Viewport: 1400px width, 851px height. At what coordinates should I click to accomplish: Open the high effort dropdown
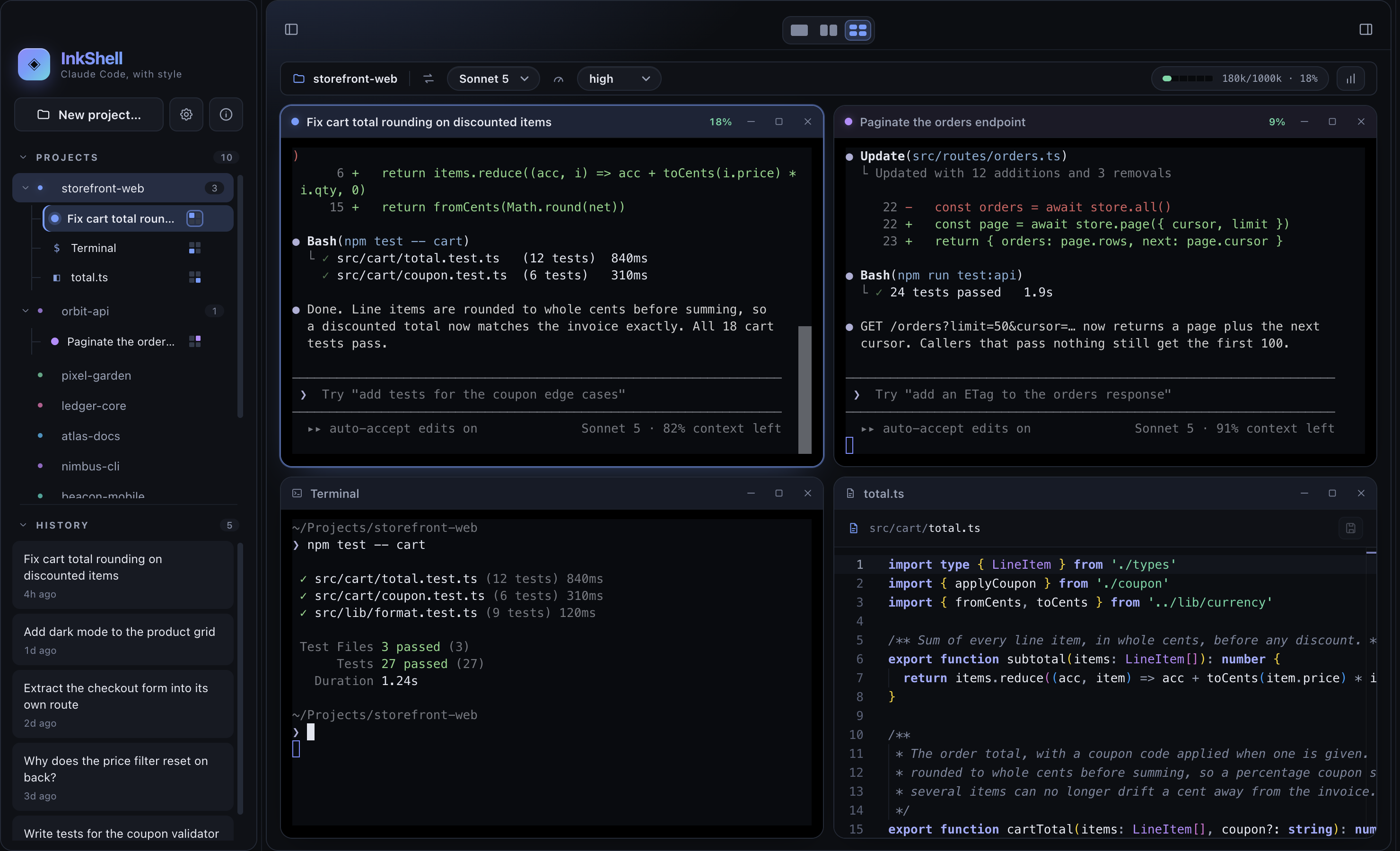619,78
